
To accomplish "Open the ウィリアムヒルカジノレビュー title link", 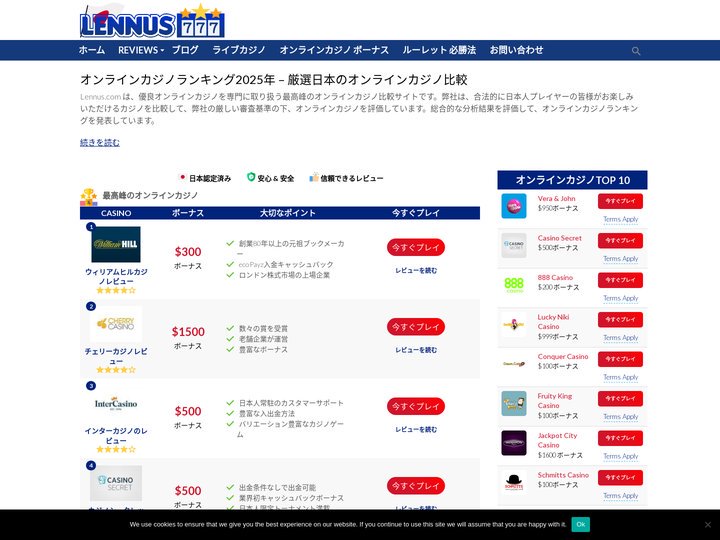I will point(116,276).
